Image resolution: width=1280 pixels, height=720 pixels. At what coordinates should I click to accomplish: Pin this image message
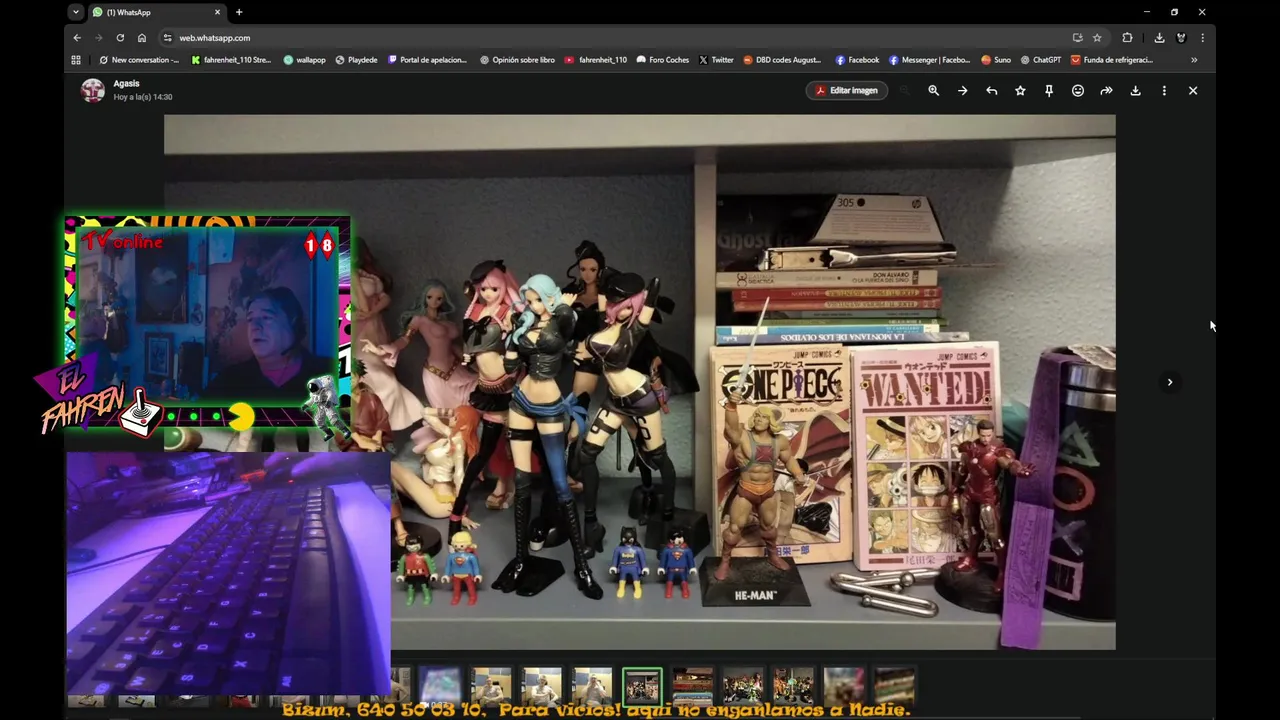1049,90
